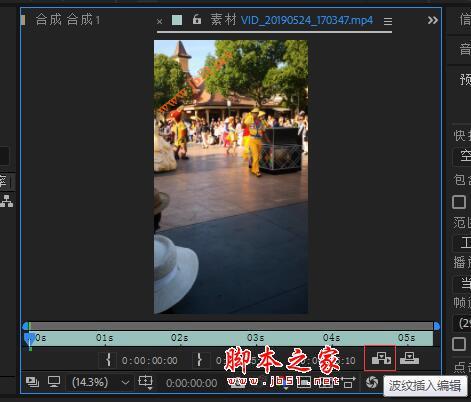The height and width of the screenshot is (402, 471).
Task: Click the current time display beside the zoom dropdown
Action: click(191, 383)
